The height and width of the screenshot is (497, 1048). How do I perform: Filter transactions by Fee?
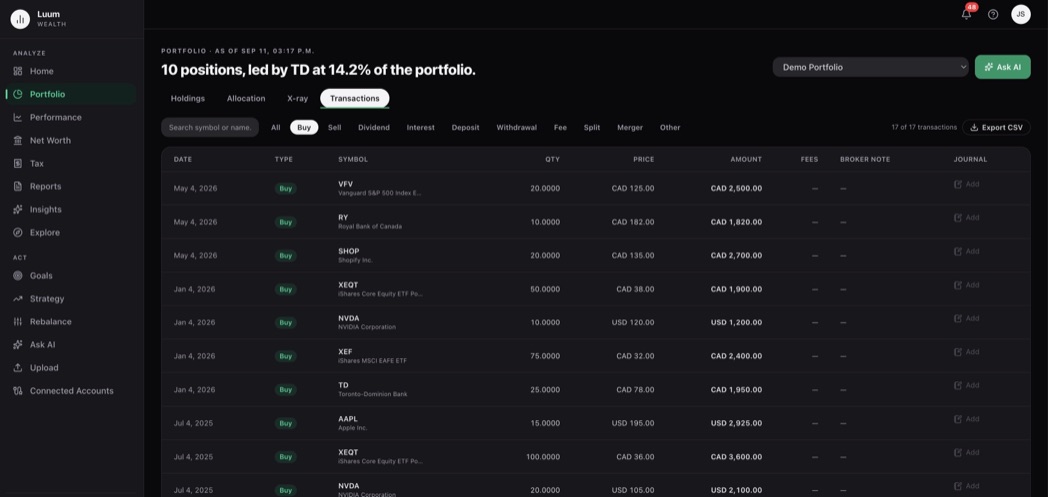(560, 128)
